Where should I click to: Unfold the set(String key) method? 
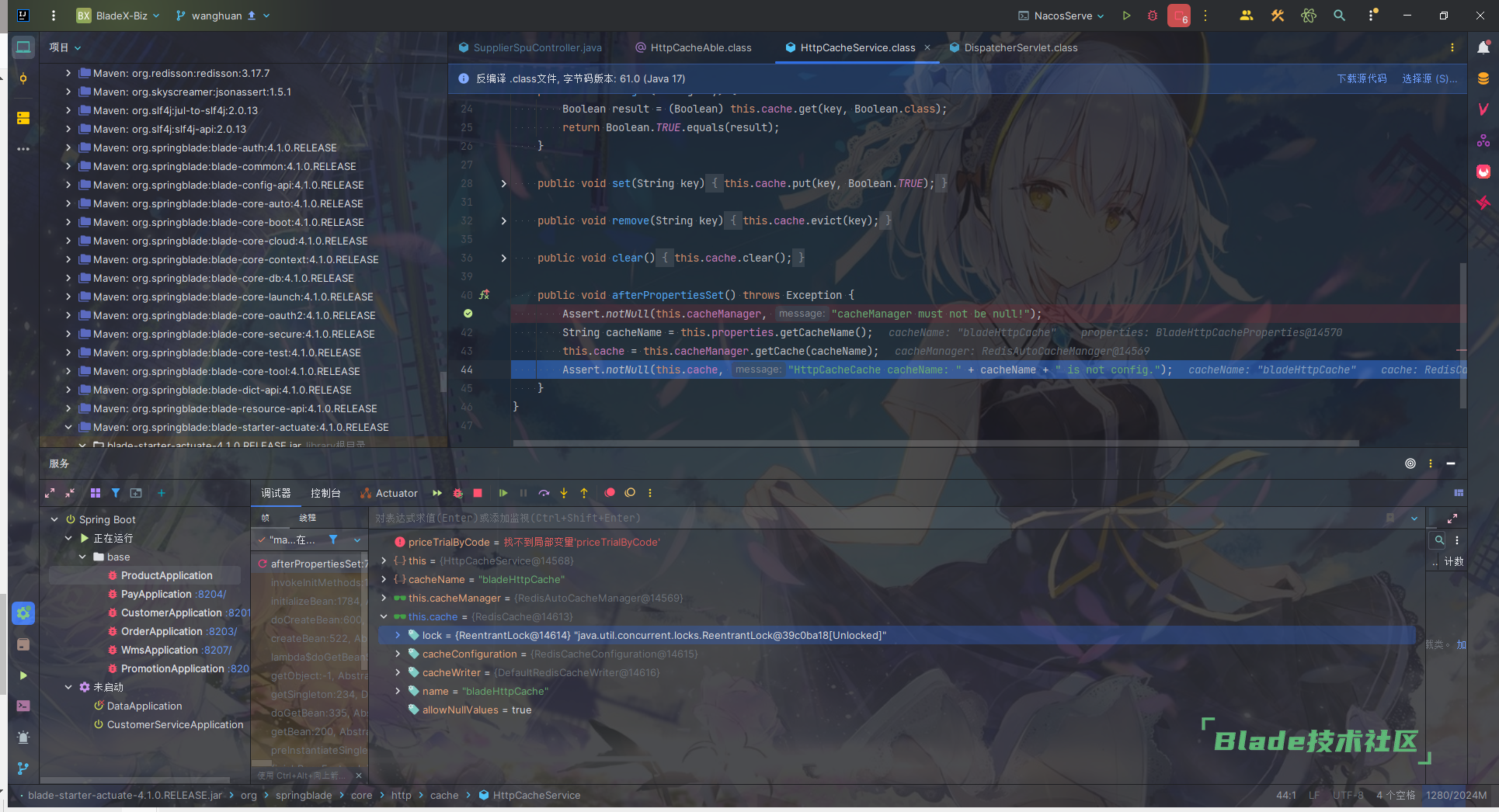pyautogui.click(x=503, y=184)
